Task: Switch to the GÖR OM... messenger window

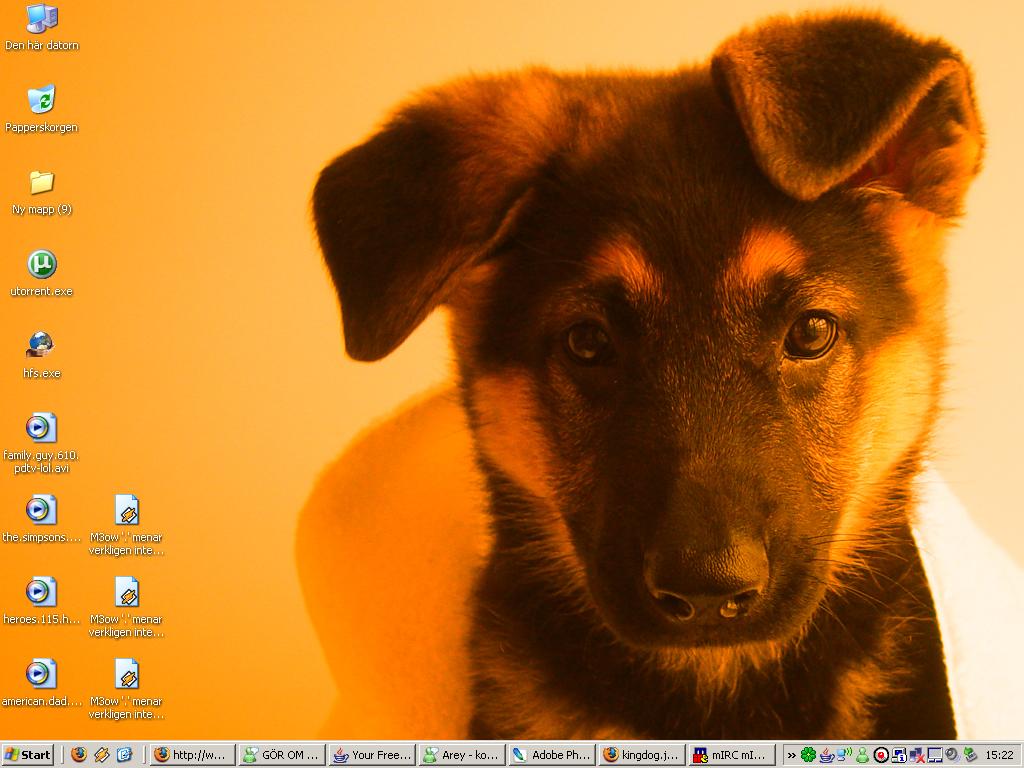Action: (283, 755)
